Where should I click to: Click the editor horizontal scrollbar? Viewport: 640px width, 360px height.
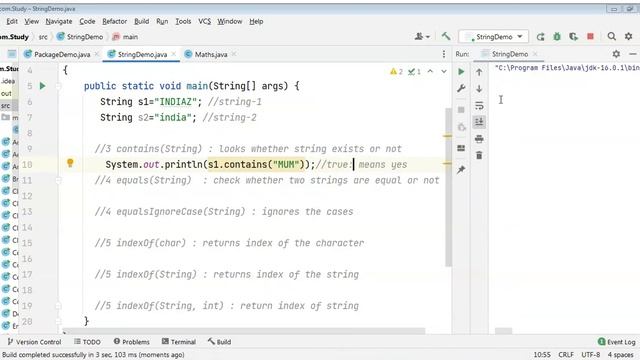click(x=244, y=331)
